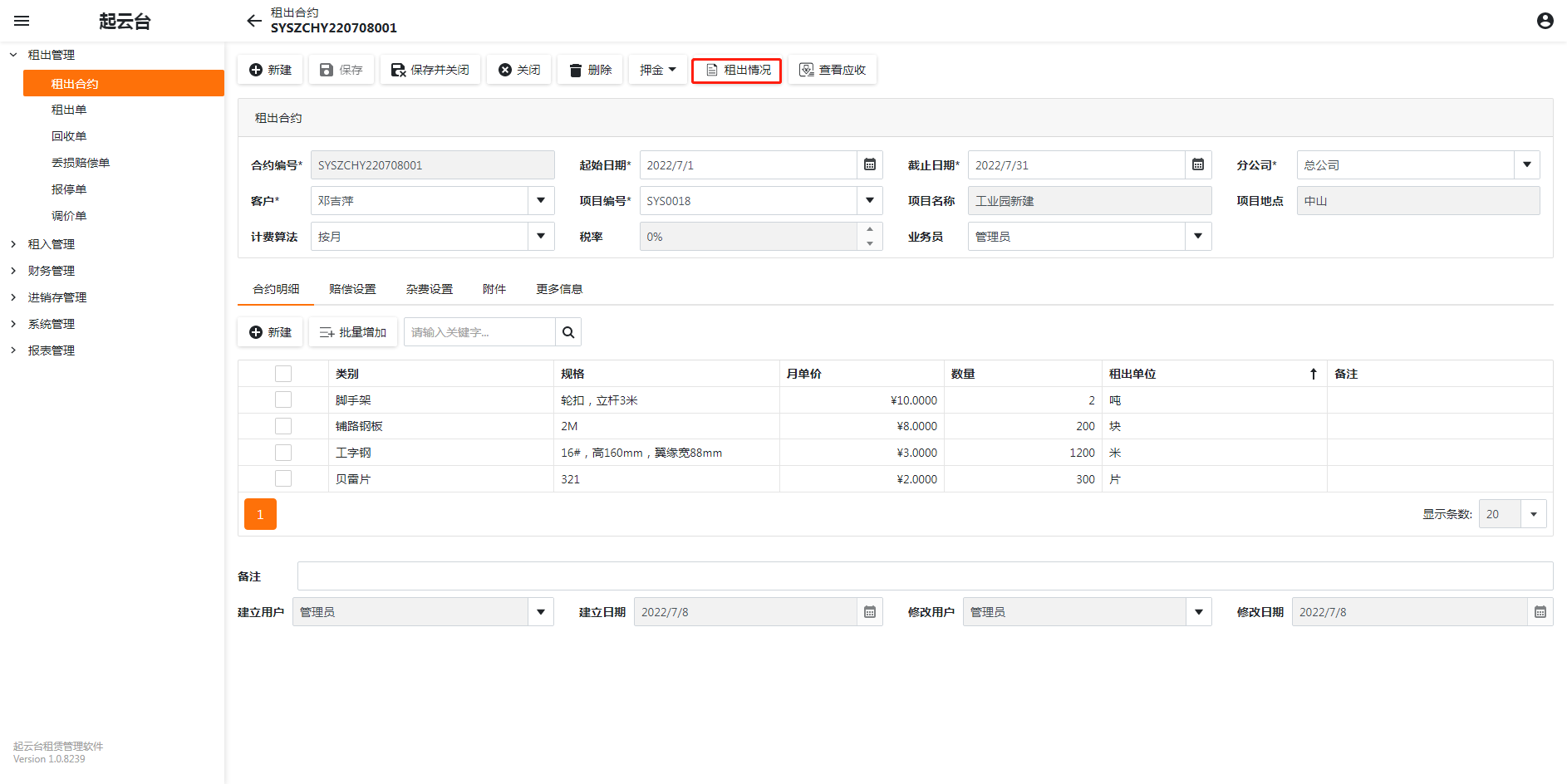Click the 规格 column header
The image size is (1567, 784).
tap(666, 374)
